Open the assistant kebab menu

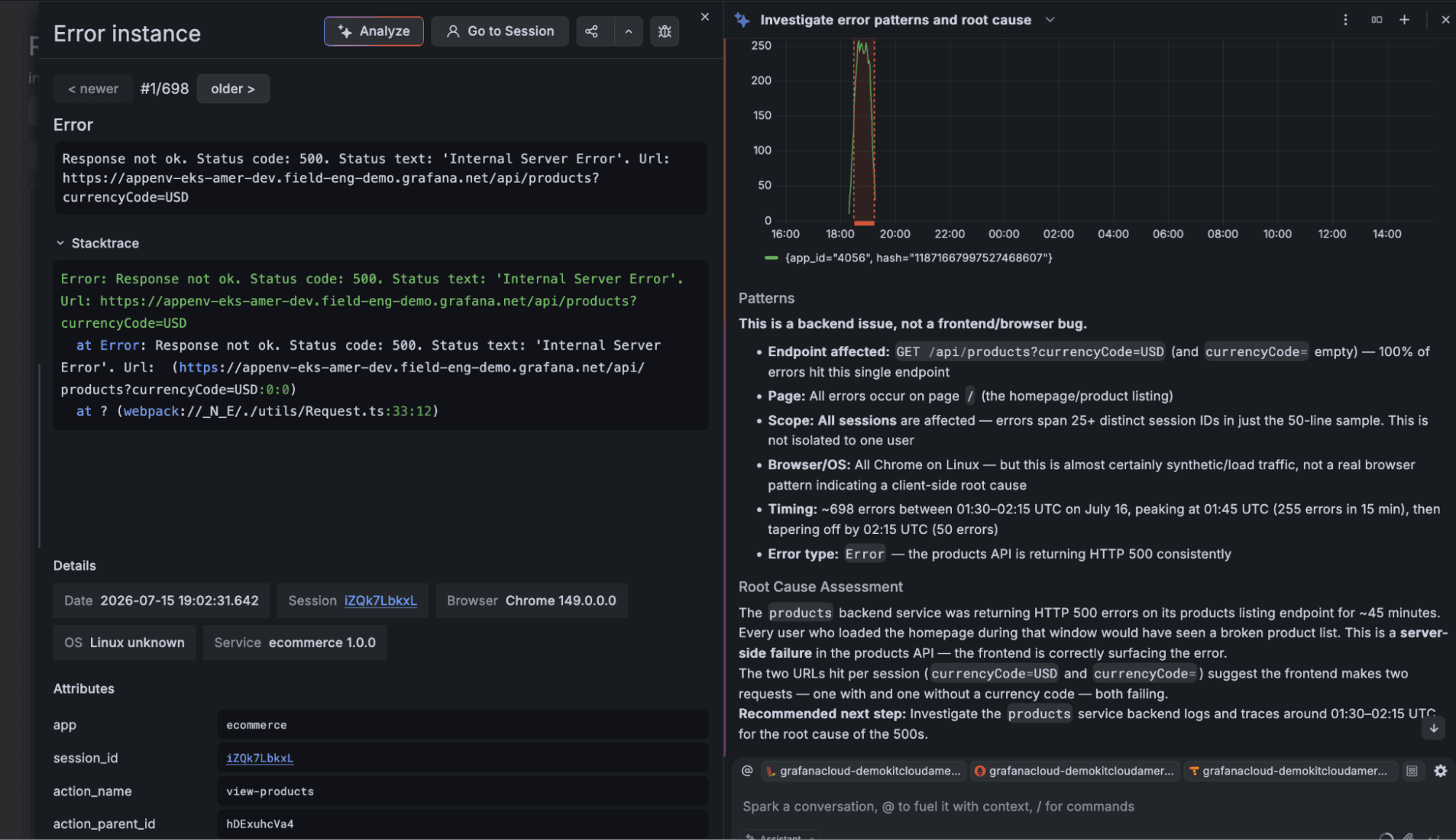(1345, 20)
